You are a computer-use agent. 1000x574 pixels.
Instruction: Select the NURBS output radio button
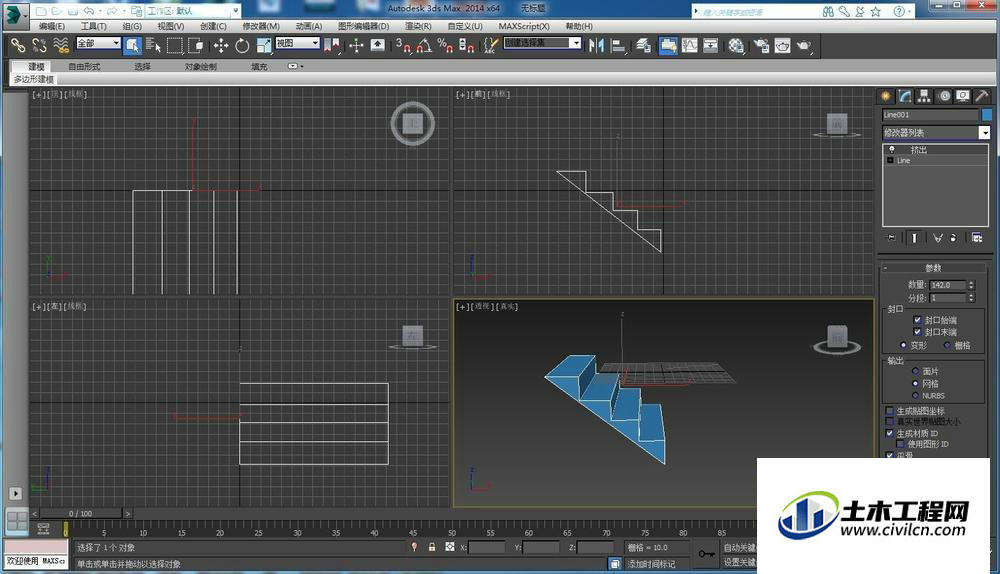[x=915, y=395]
